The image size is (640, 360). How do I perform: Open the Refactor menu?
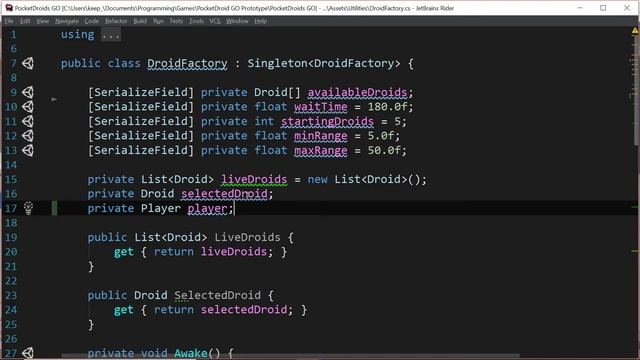coord(116,21)
